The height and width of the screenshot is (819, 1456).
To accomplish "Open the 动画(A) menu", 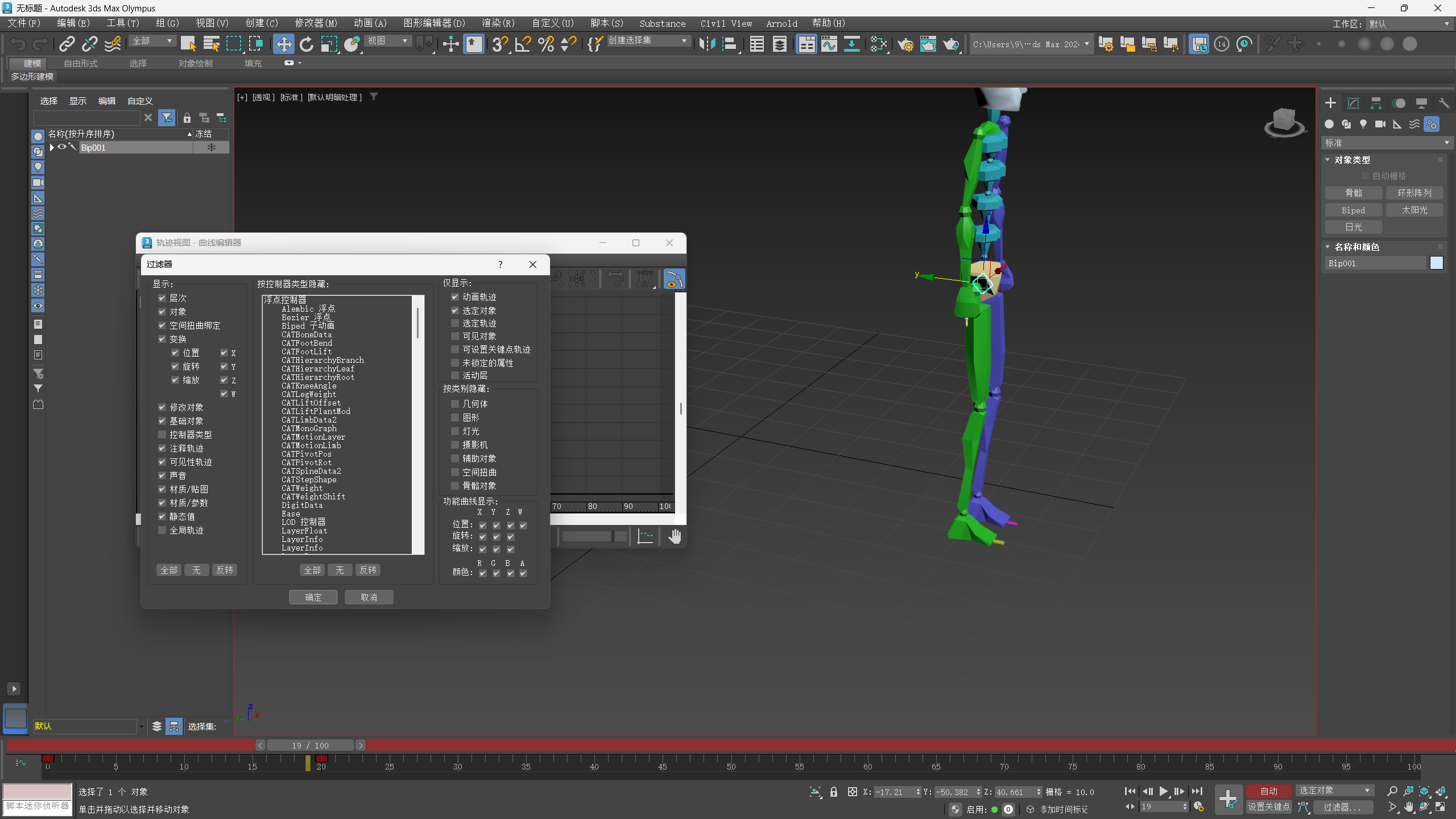I will pyautogui.click(x=370, y=23).
